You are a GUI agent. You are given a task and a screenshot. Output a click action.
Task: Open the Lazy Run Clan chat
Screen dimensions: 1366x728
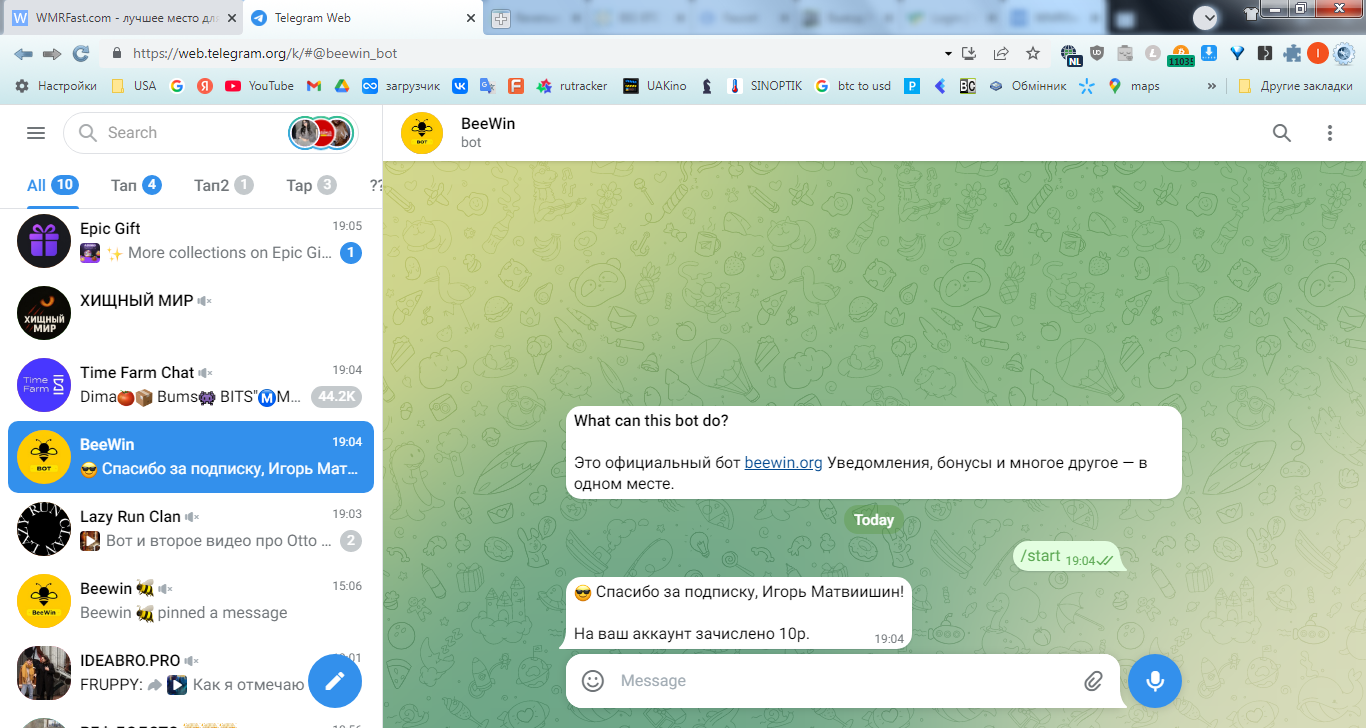click(191, 529)
